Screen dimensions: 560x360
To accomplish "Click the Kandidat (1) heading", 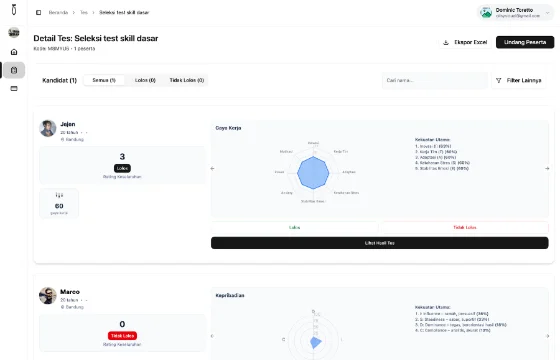I will [60, 80].
